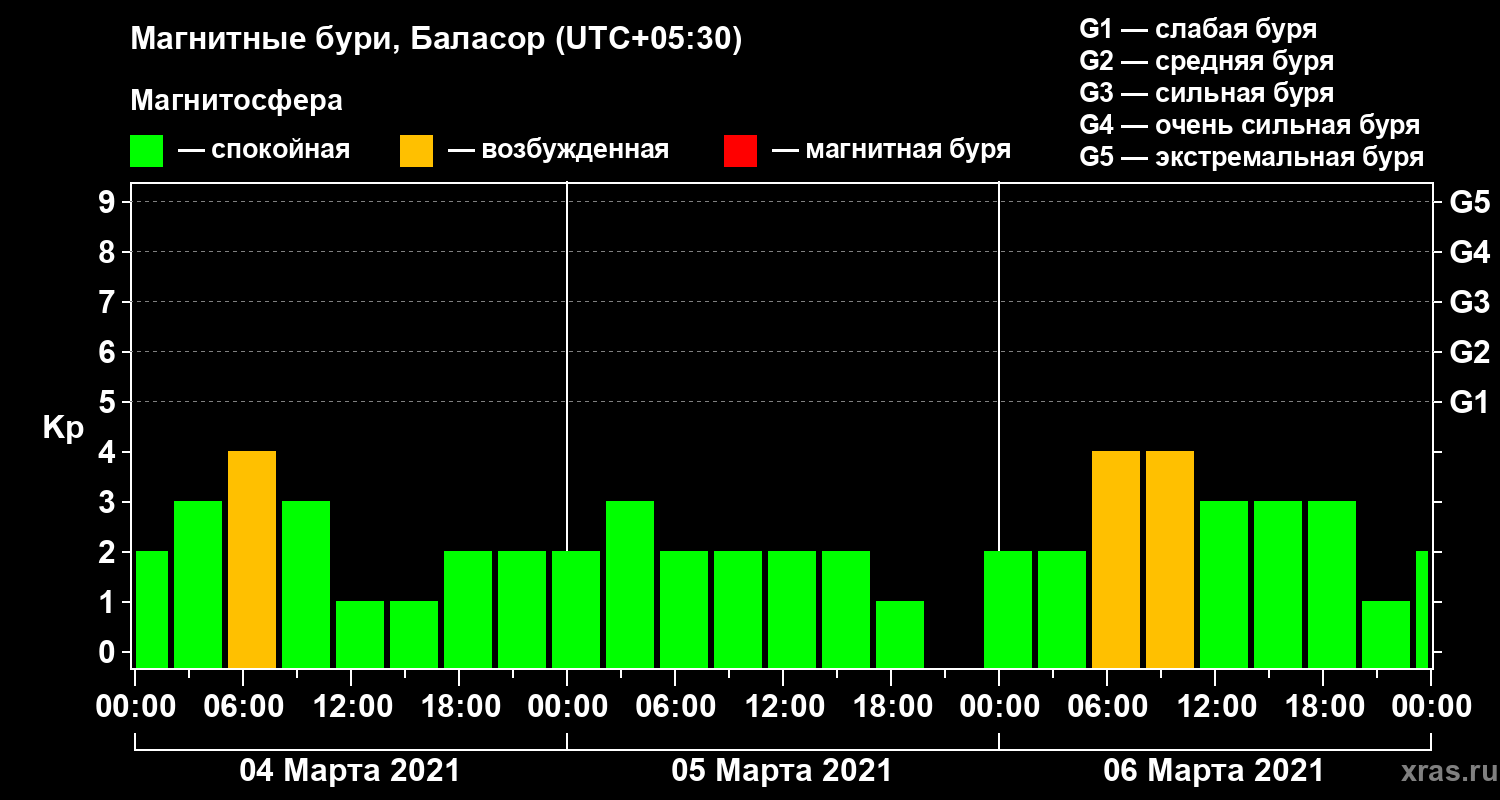The width and height of the screenshot is (1500, 800).
Task: Click the green 'спокойная' legend swatch
Action: click(x=147, y=151)
